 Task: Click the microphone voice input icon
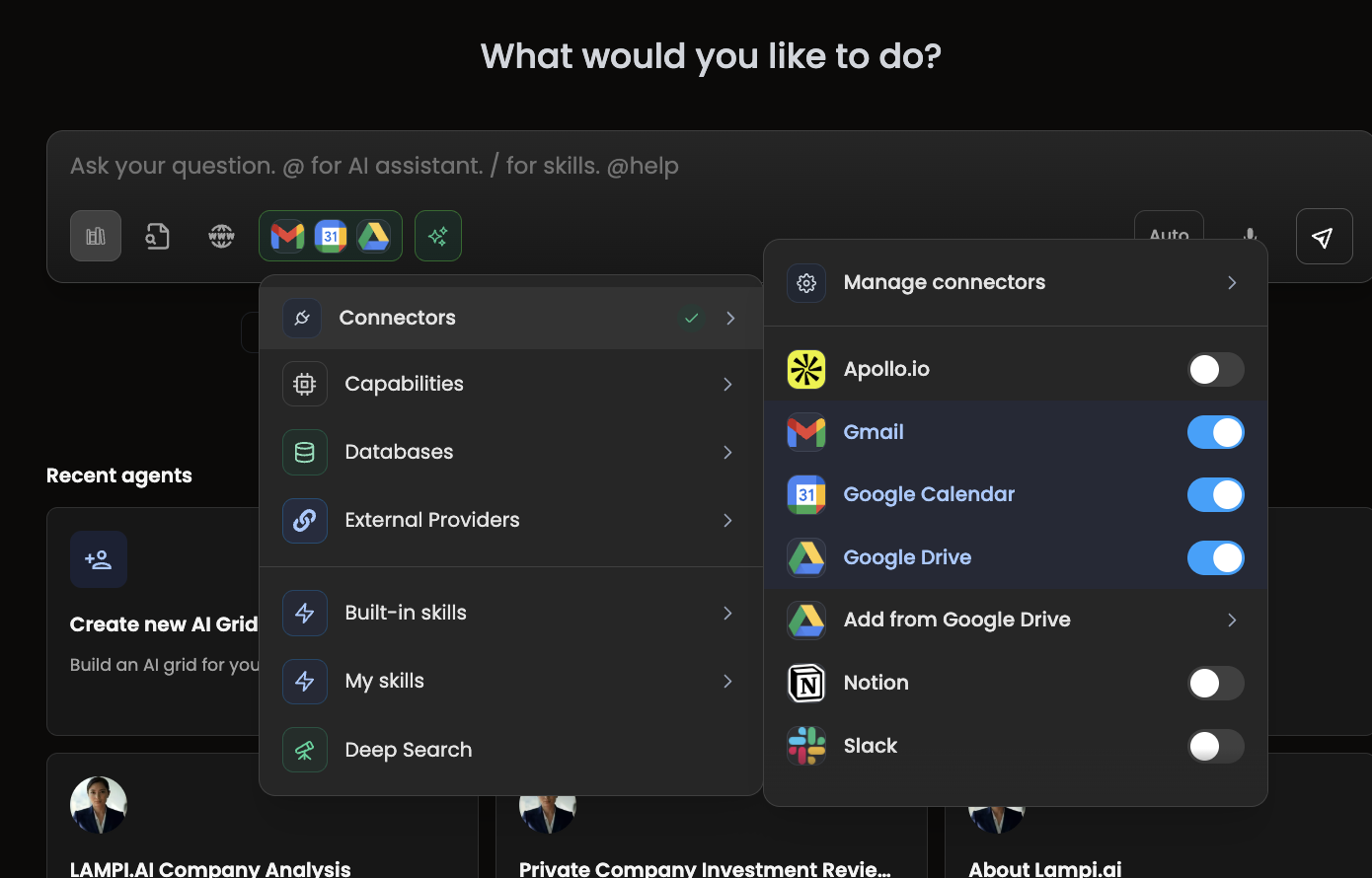[1250, 236]
